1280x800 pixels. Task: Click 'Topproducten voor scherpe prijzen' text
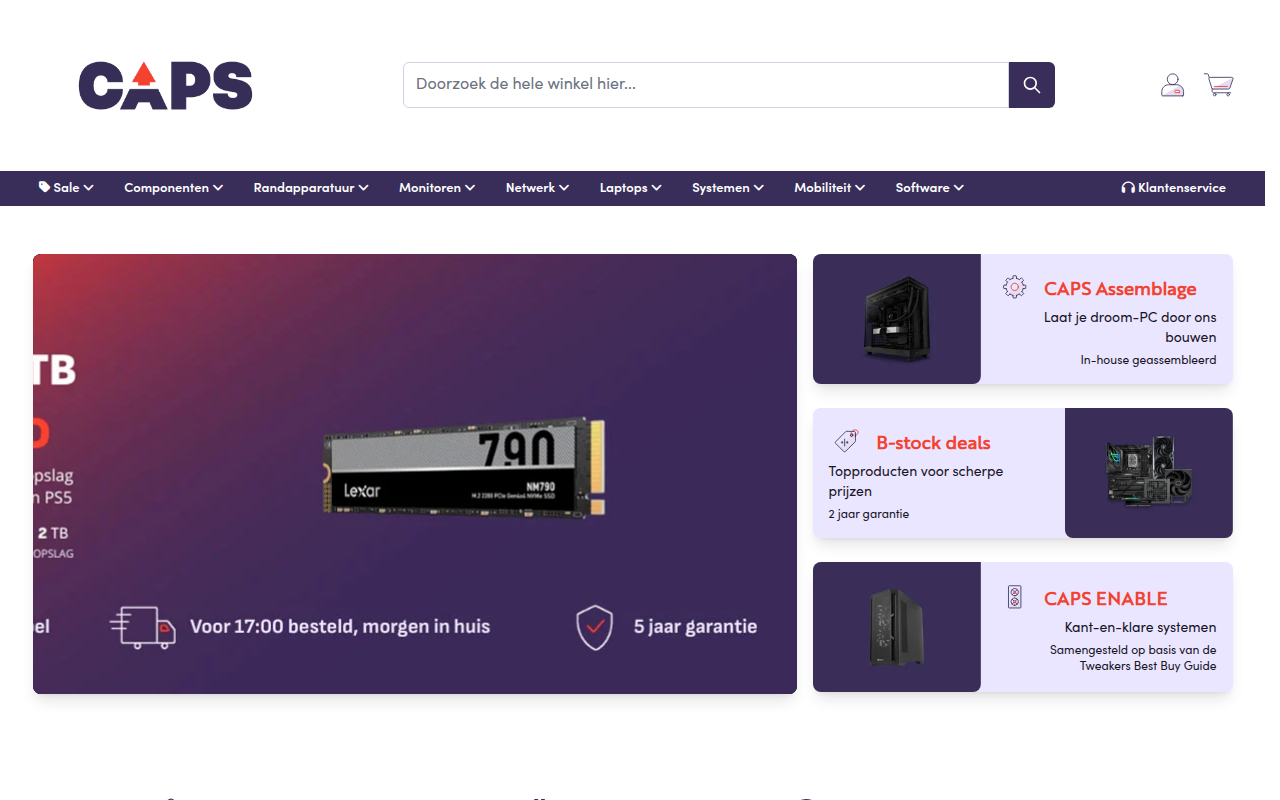[916, 481]
